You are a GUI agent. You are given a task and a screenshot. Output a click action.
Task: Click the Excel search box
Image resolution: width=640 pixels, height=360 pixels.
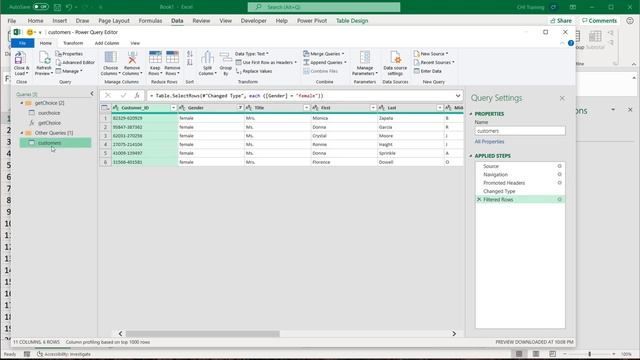pyautogui.click(x=324, y=7)
